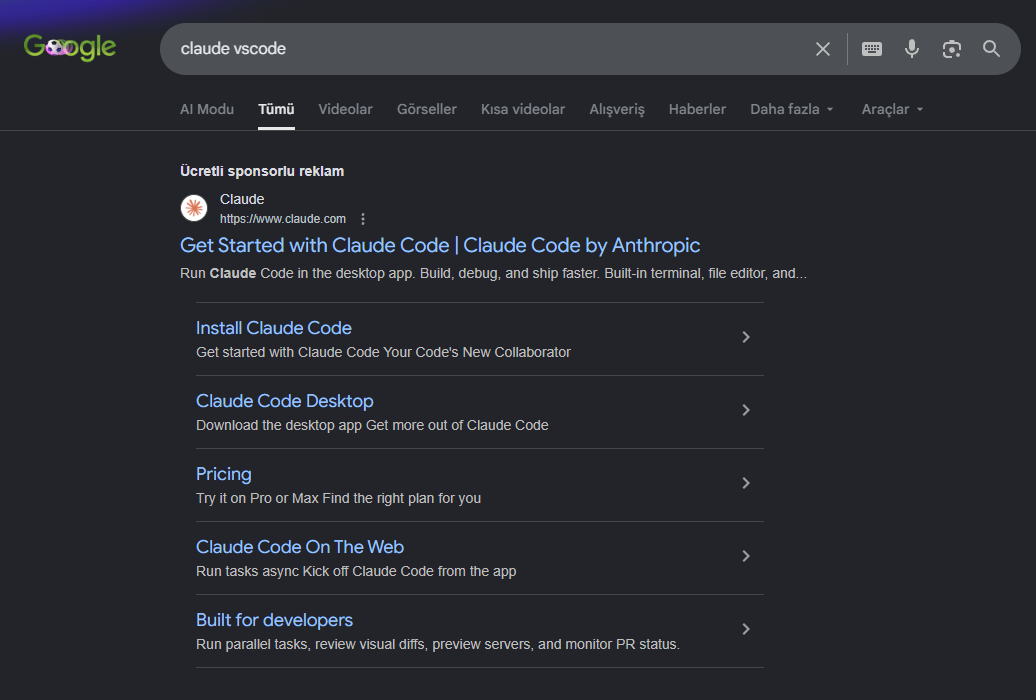
Task: Click the Google doodle logo
Action: pyautogui.click(x=70, y=48)
